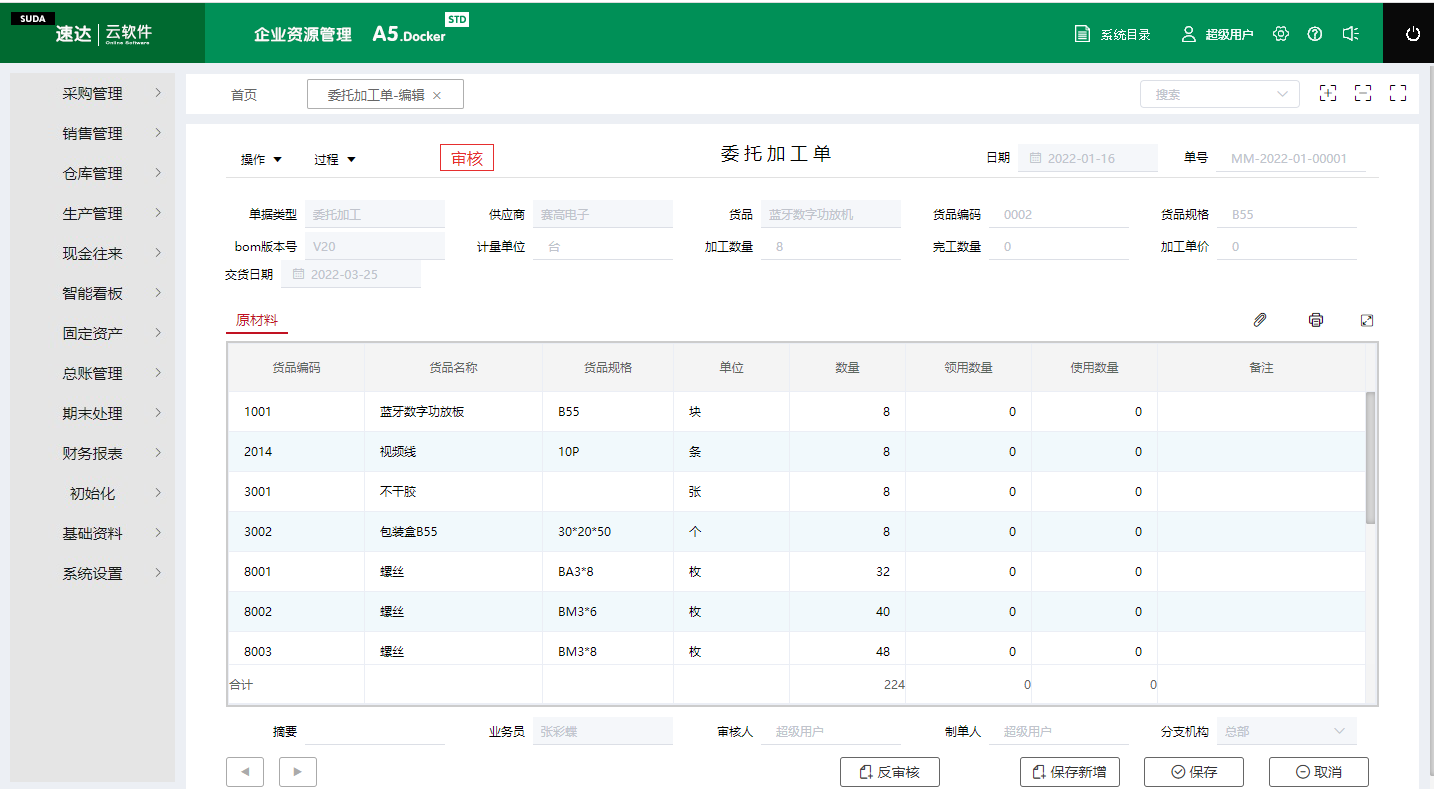Click the 取消 button
Viewport: 1434px width, 789px height.
(x=1319, y=772)
